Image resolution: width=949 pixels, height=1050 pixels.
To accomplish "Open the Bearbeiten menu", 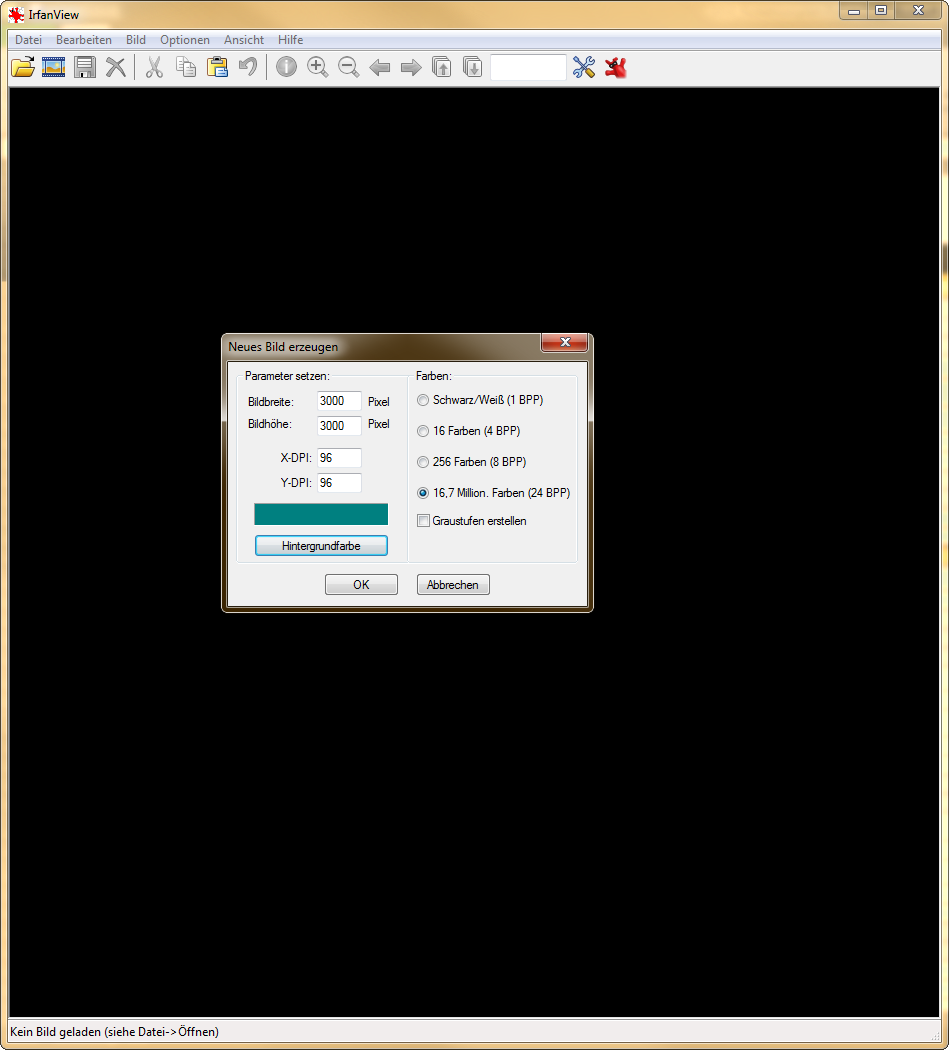I will click(x=84, y=40).
